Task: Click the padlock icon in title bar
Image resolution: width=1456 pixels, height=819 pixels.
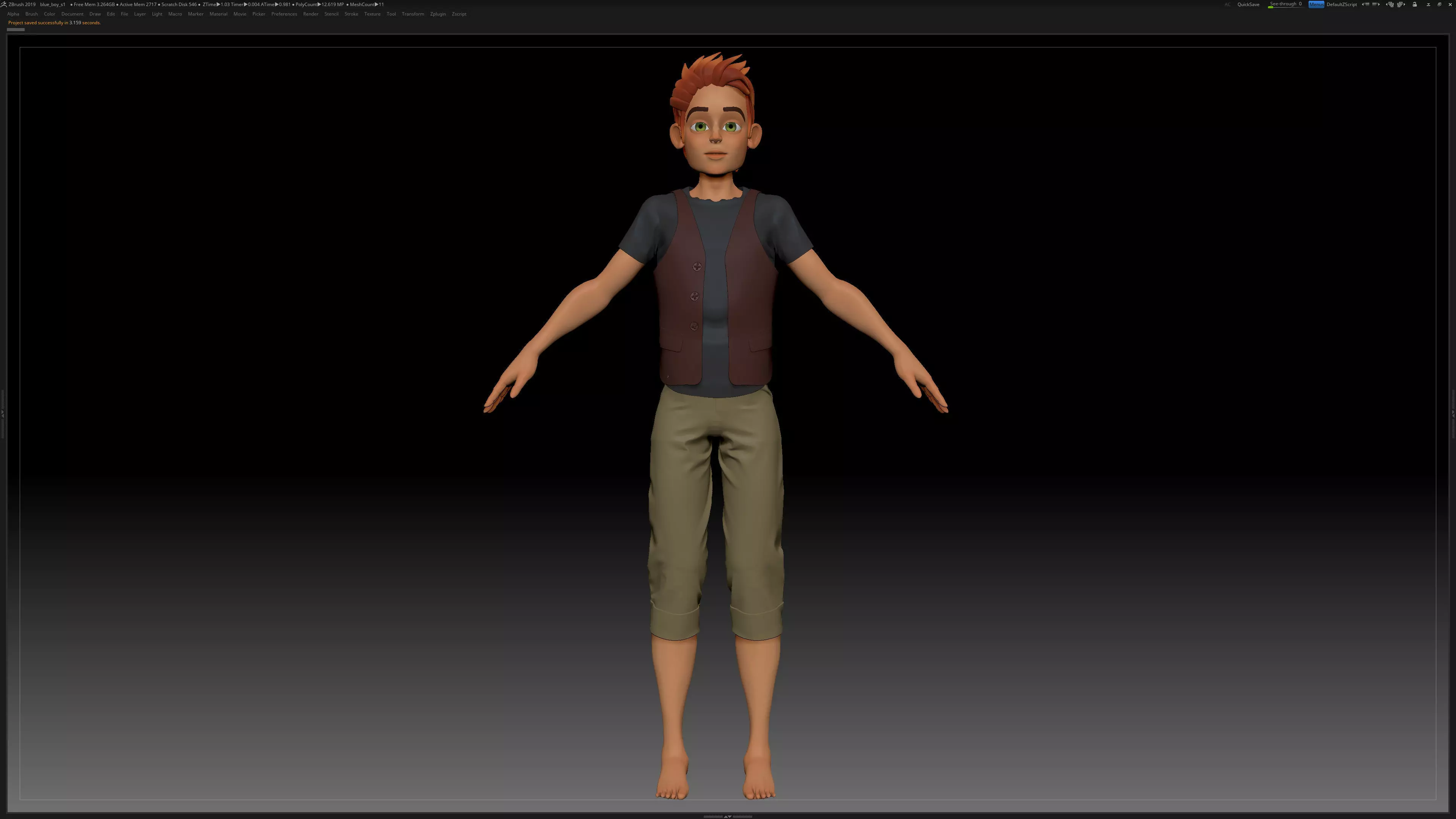Action: coord(1415,5)
